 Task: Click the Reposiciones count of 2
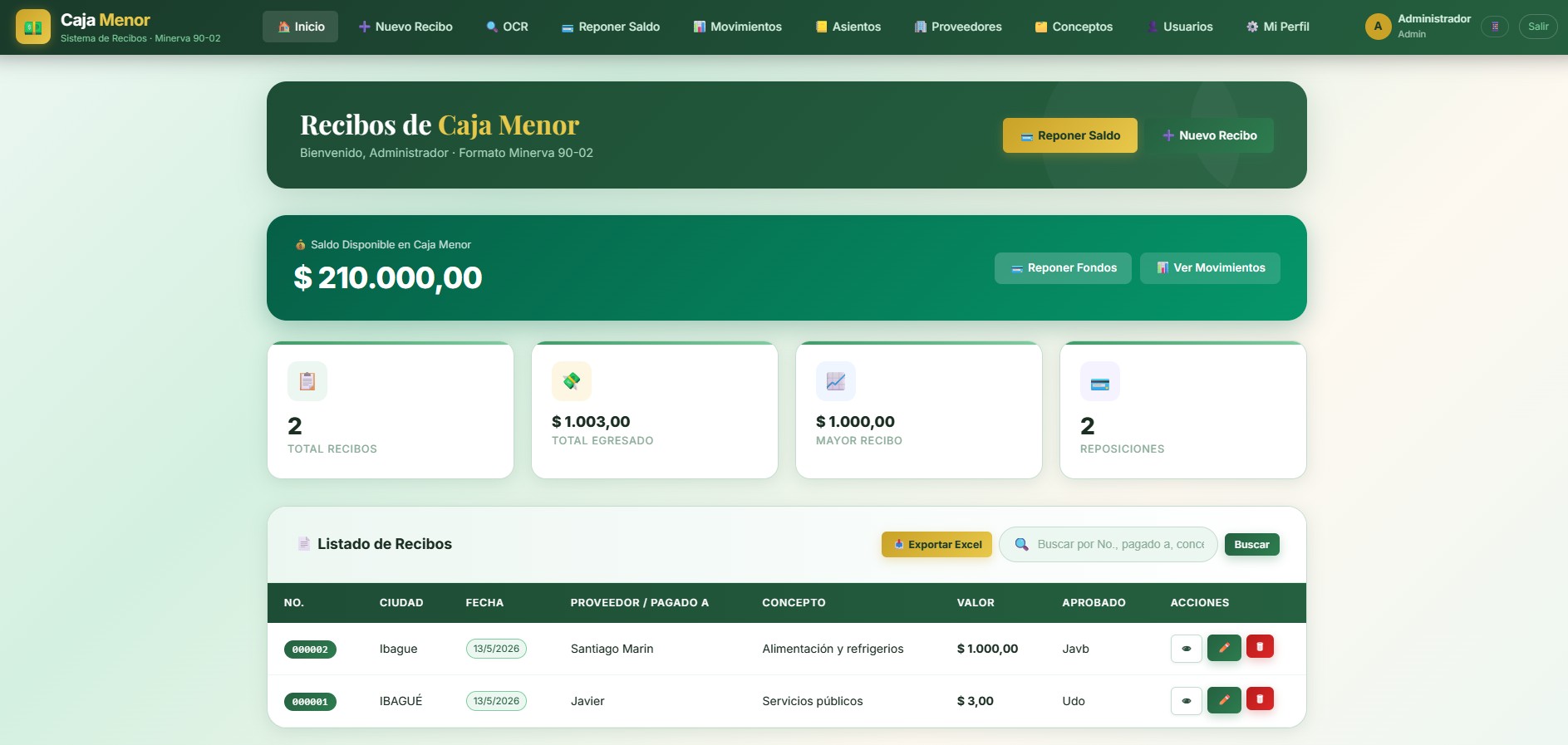pyautogui.click(x=1088, y=426)
